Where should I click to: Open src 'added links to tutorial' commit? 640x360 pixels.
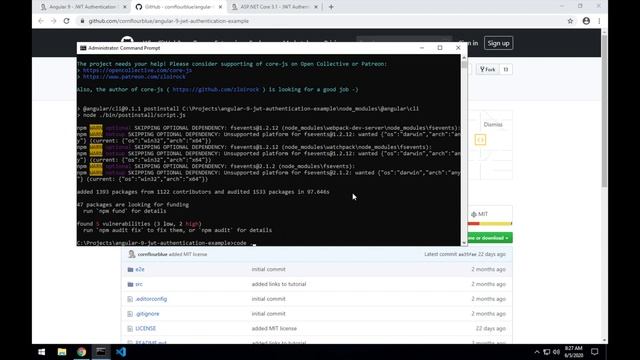pyautogui.click(x=279, y=284)
